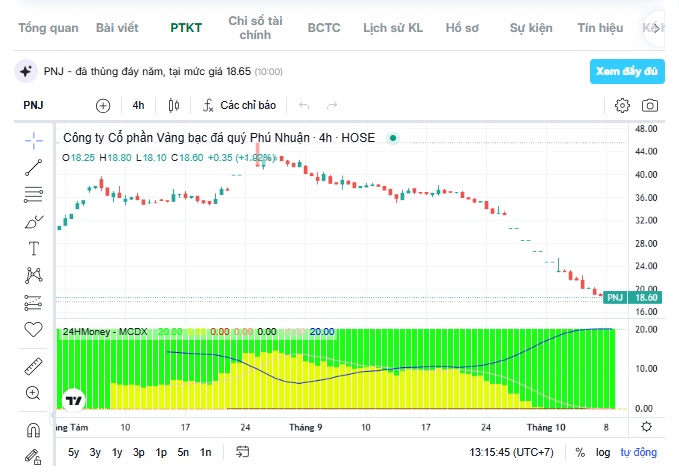Viewport: 679px width, 474px height.
Task: Open time axis settings gear icon
Action: click(x=647, y=427)
